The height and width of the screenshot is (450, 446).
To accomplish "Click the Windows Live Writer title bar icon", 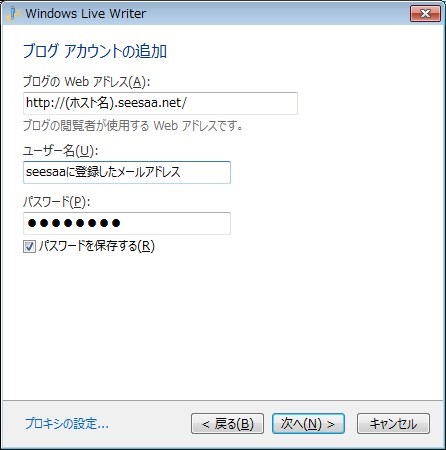I will 13,14.
